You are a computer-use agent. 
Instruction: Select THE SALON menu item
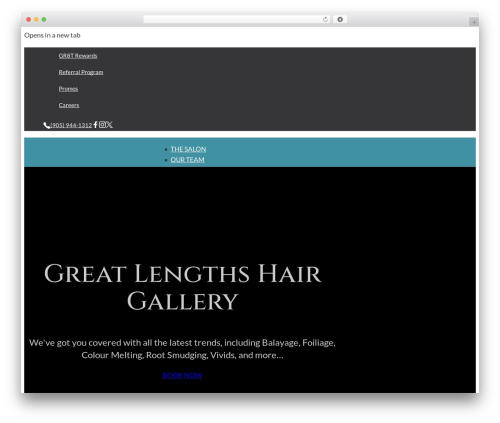(188, 149)
